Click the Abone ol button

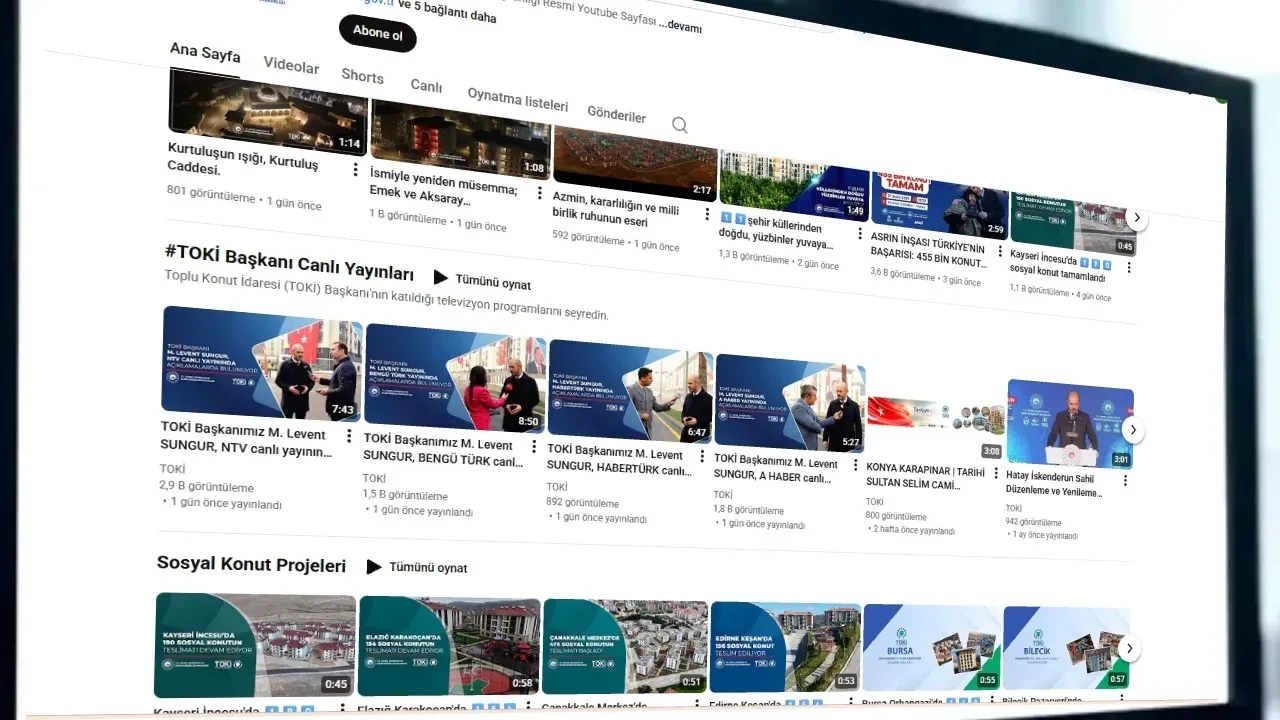pyautogui.click(x=377, y=34)
